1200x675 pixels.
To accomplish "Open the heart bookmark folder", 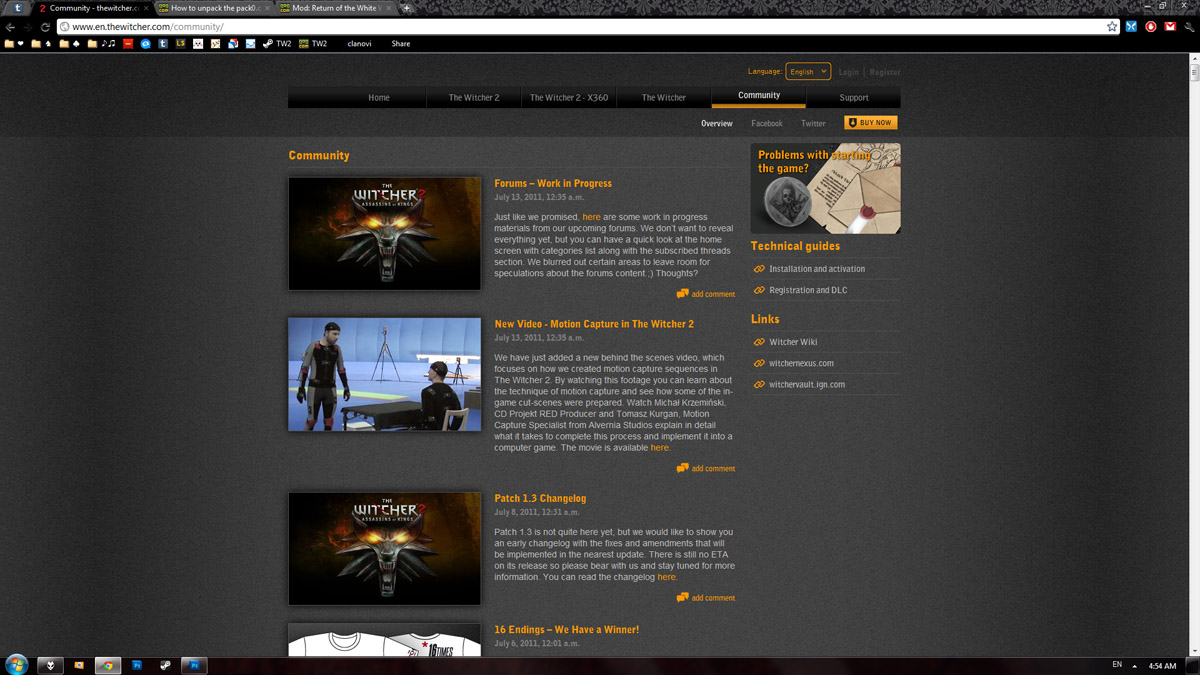I will [x=13, y=44].
